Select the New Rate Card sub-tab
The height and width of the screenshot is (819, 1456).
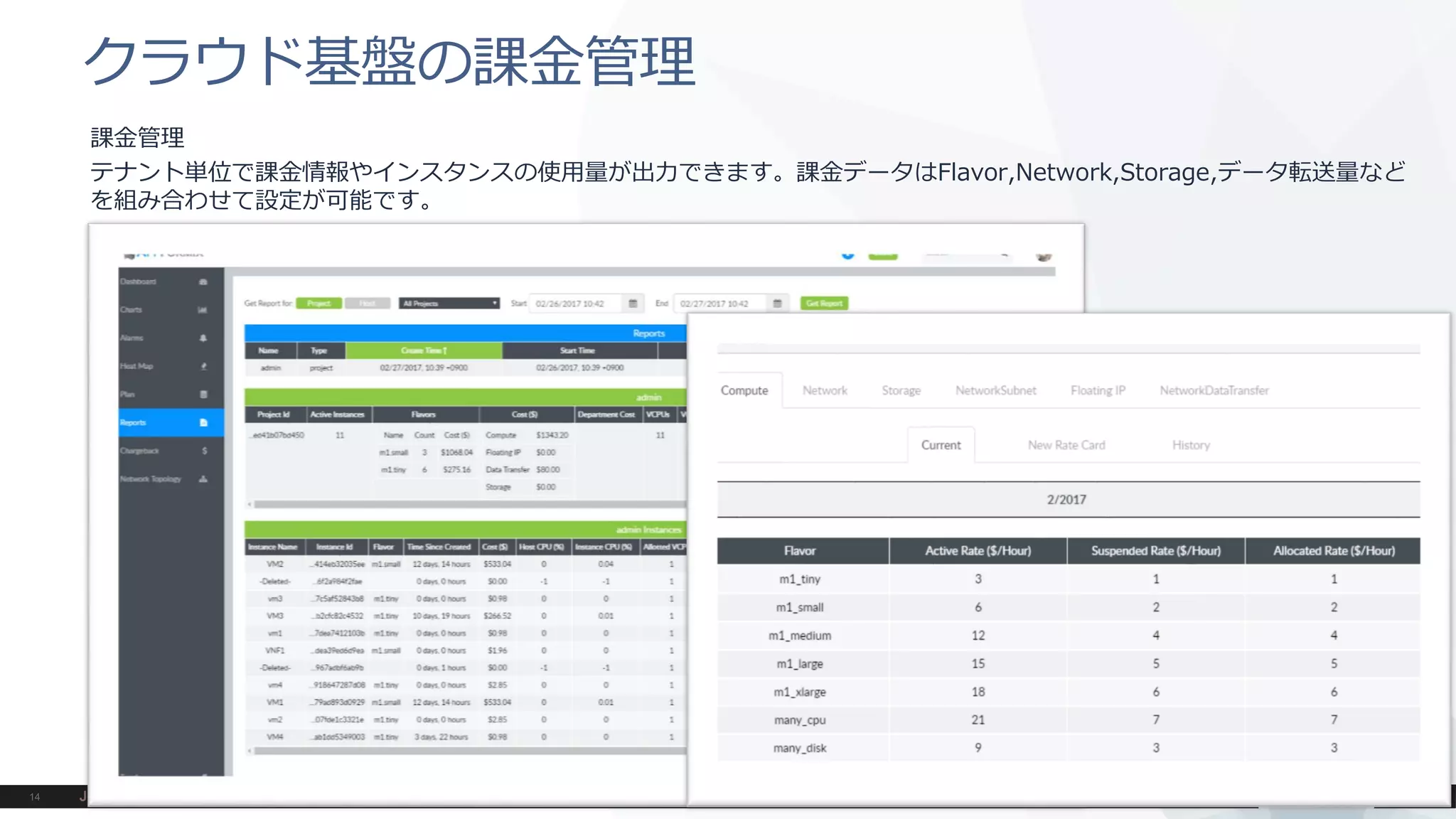1066,445
